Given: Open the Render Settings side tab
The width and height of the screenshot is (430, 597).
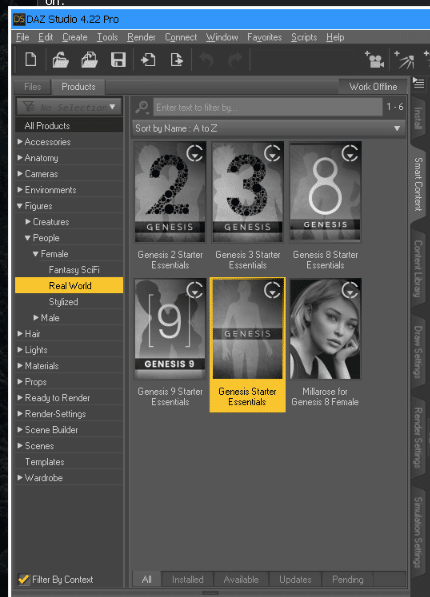Looking at the screenshot, I should point(418,437).
